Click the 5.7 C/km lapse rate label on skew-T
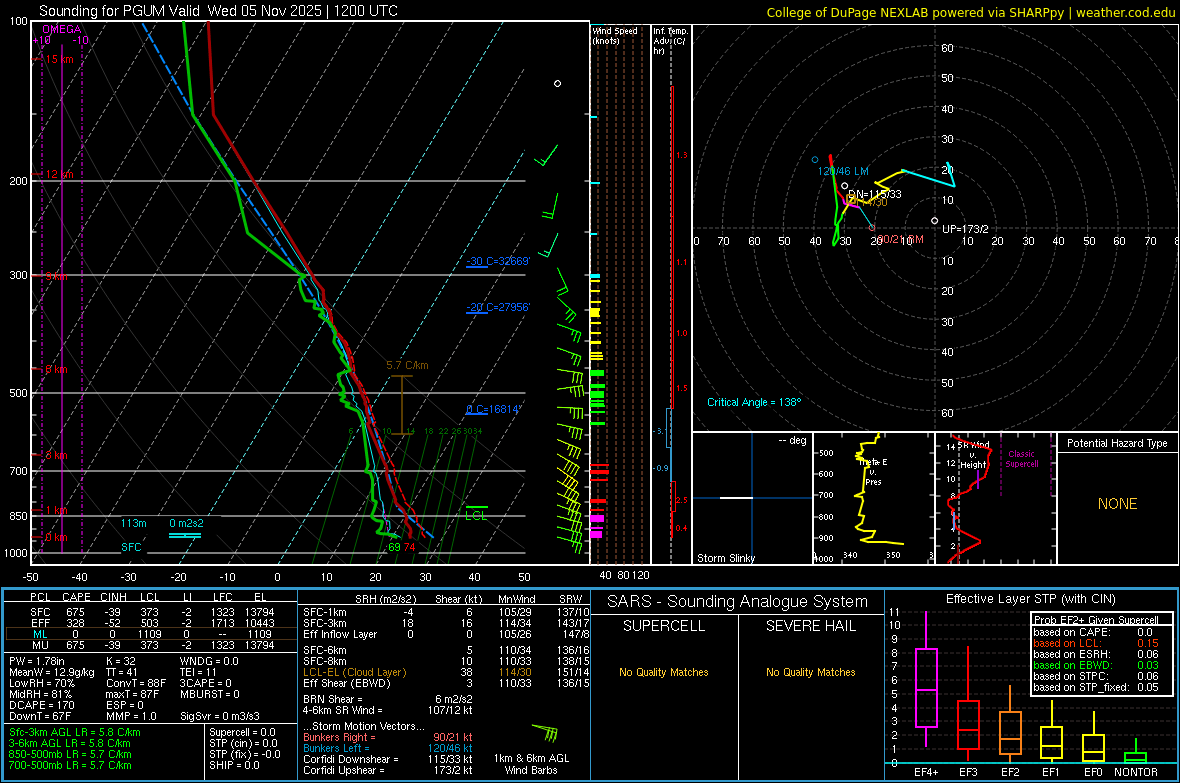 click(407, 365)
